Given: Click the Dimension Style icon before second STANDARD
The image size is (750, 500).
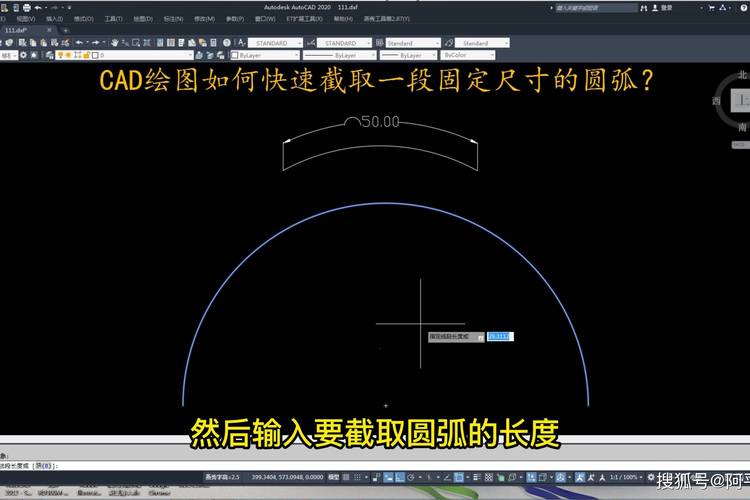Looking at the screenshot, I should 311,43.
